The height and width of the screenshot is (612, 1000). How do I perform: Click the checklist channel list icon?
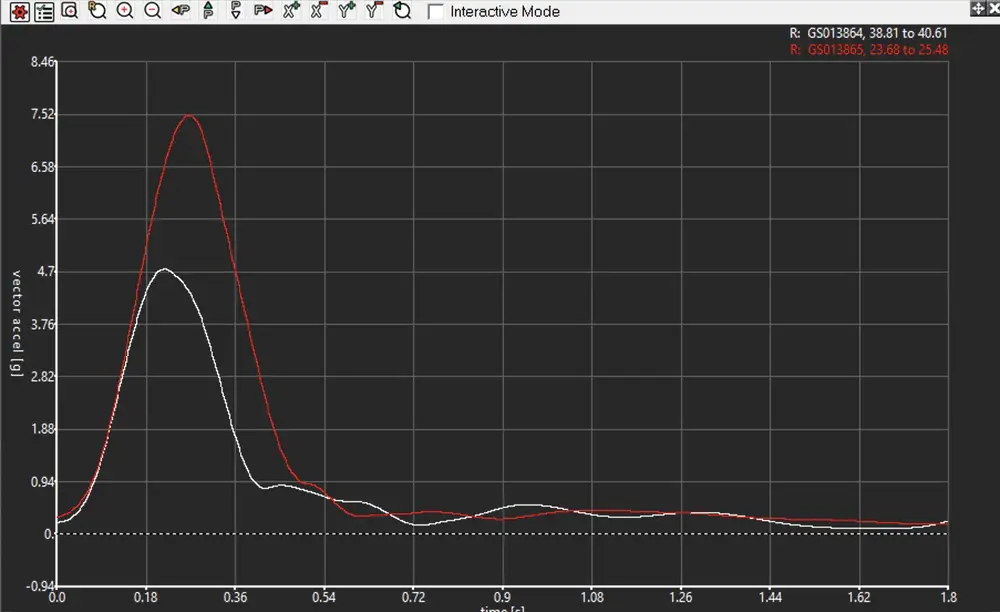coord(44,11)
